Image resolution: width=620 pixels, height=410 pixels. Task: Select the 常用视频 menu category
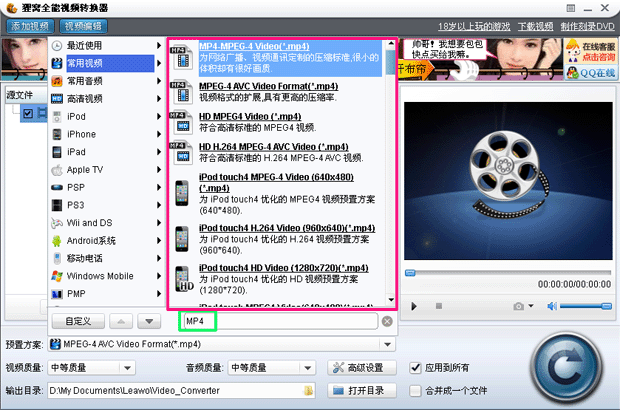[107, 63]
